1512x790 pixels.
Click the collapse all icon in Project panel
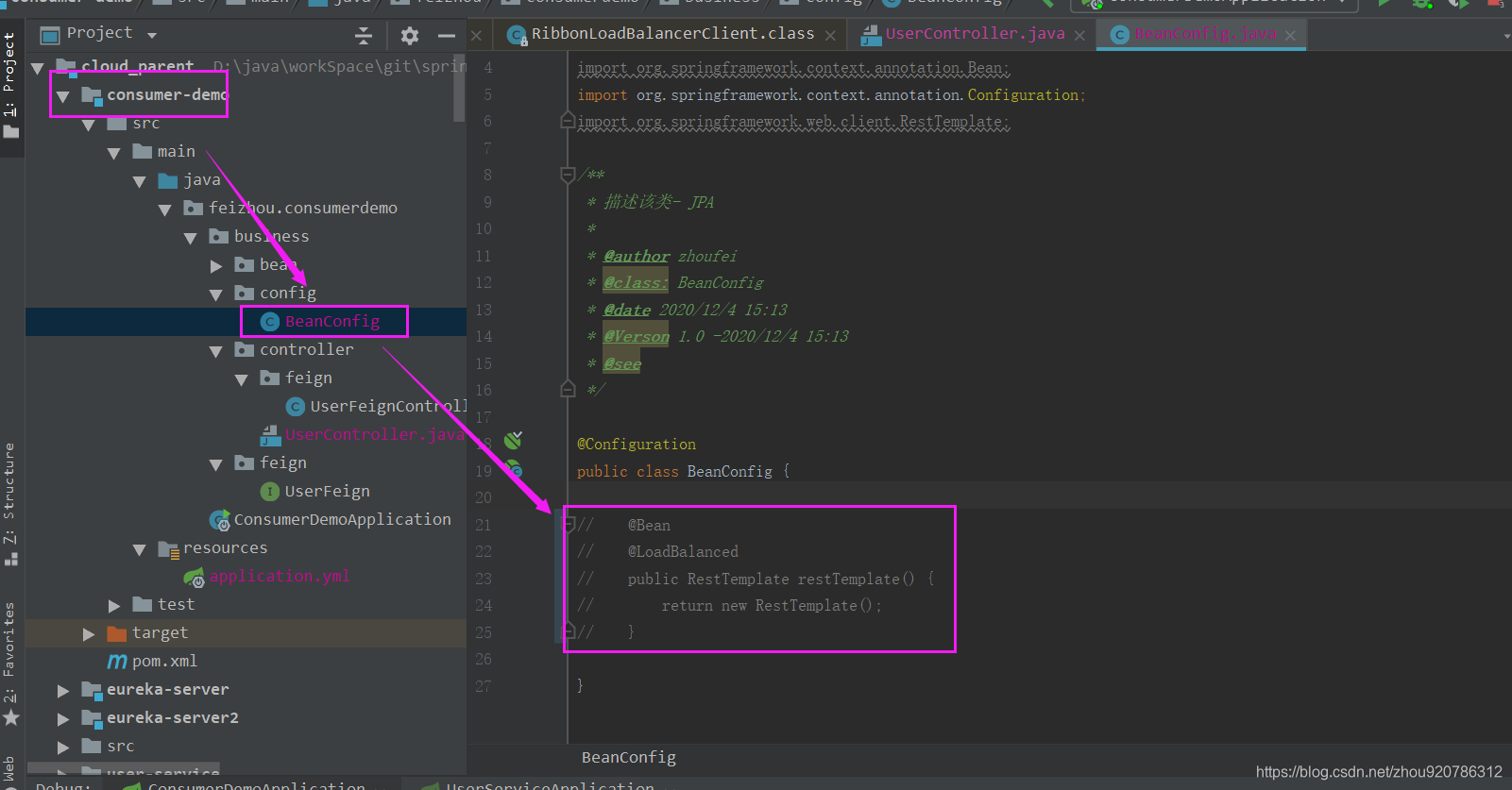click(364, 36)
